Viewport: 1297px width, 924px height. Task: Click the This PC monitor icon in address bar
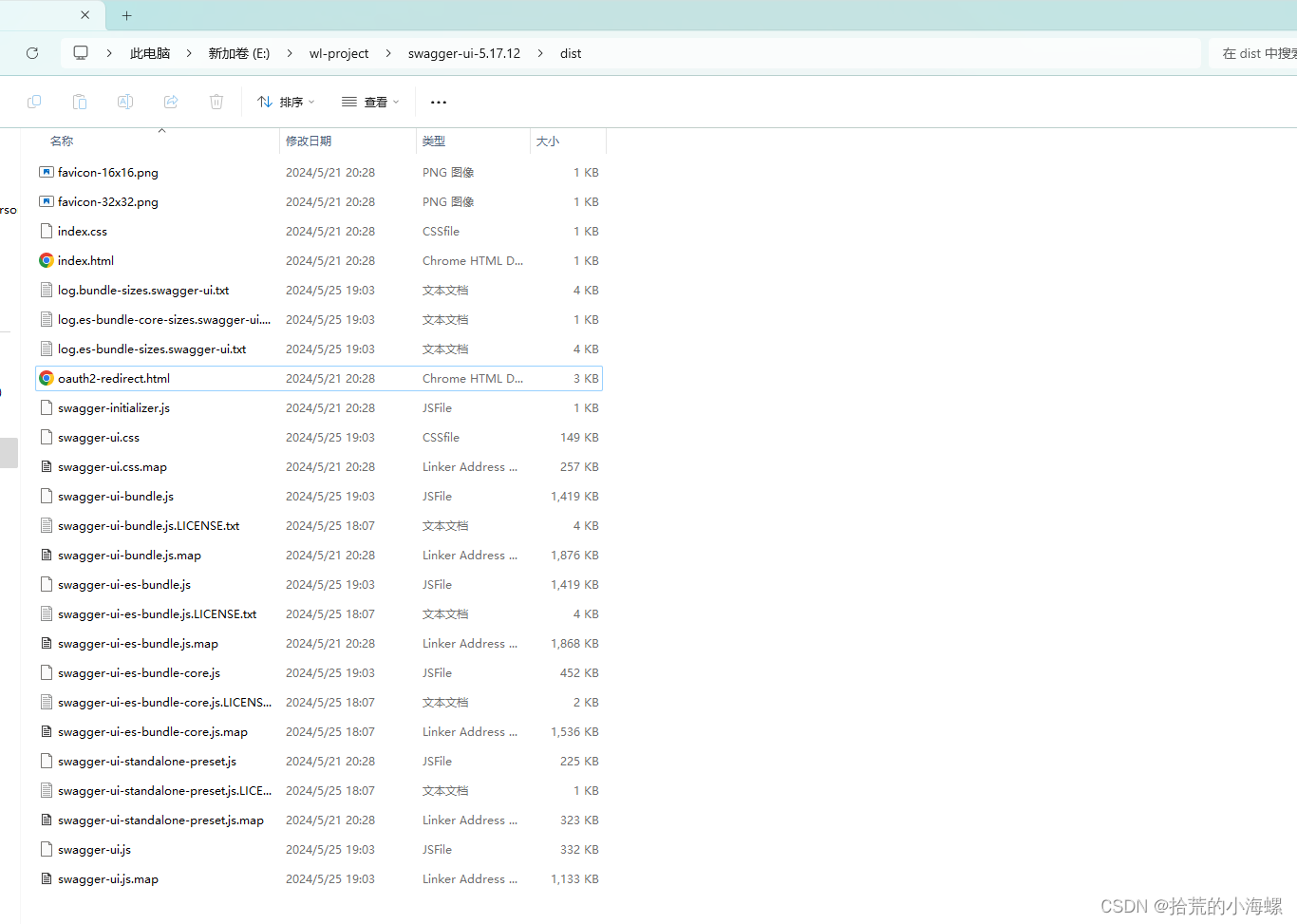81,53
